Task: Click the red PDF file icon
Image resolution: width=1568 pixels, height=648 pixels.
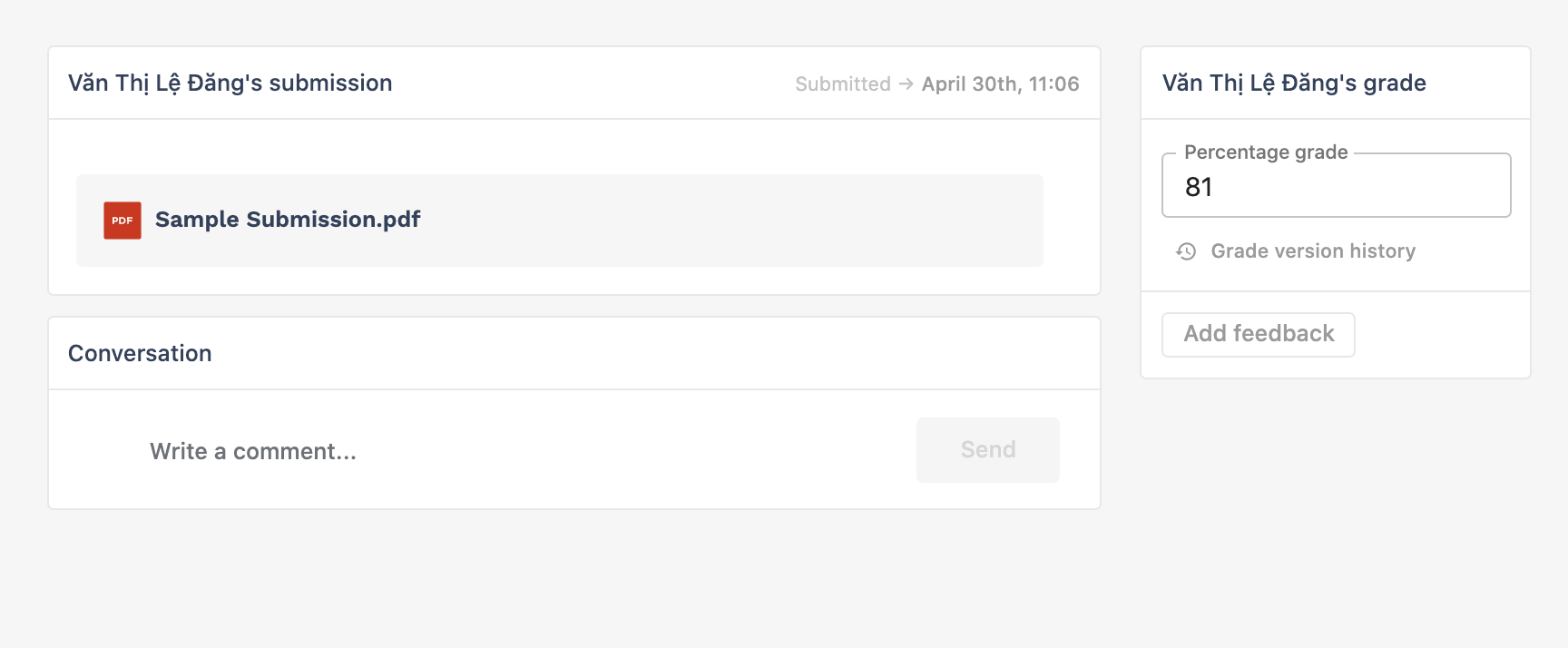Action: tap(122, 221)
